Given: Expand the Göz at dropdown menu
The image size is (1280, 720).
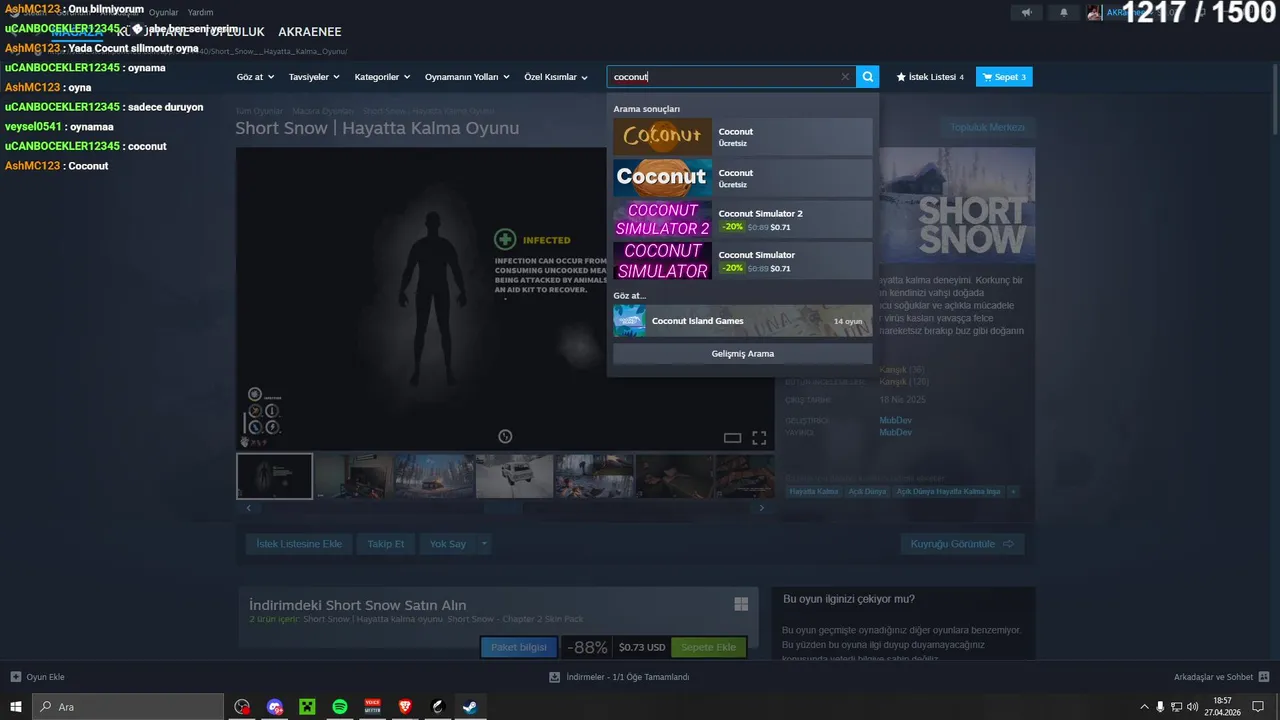Looking at the screenshot, I should (255, 77).
